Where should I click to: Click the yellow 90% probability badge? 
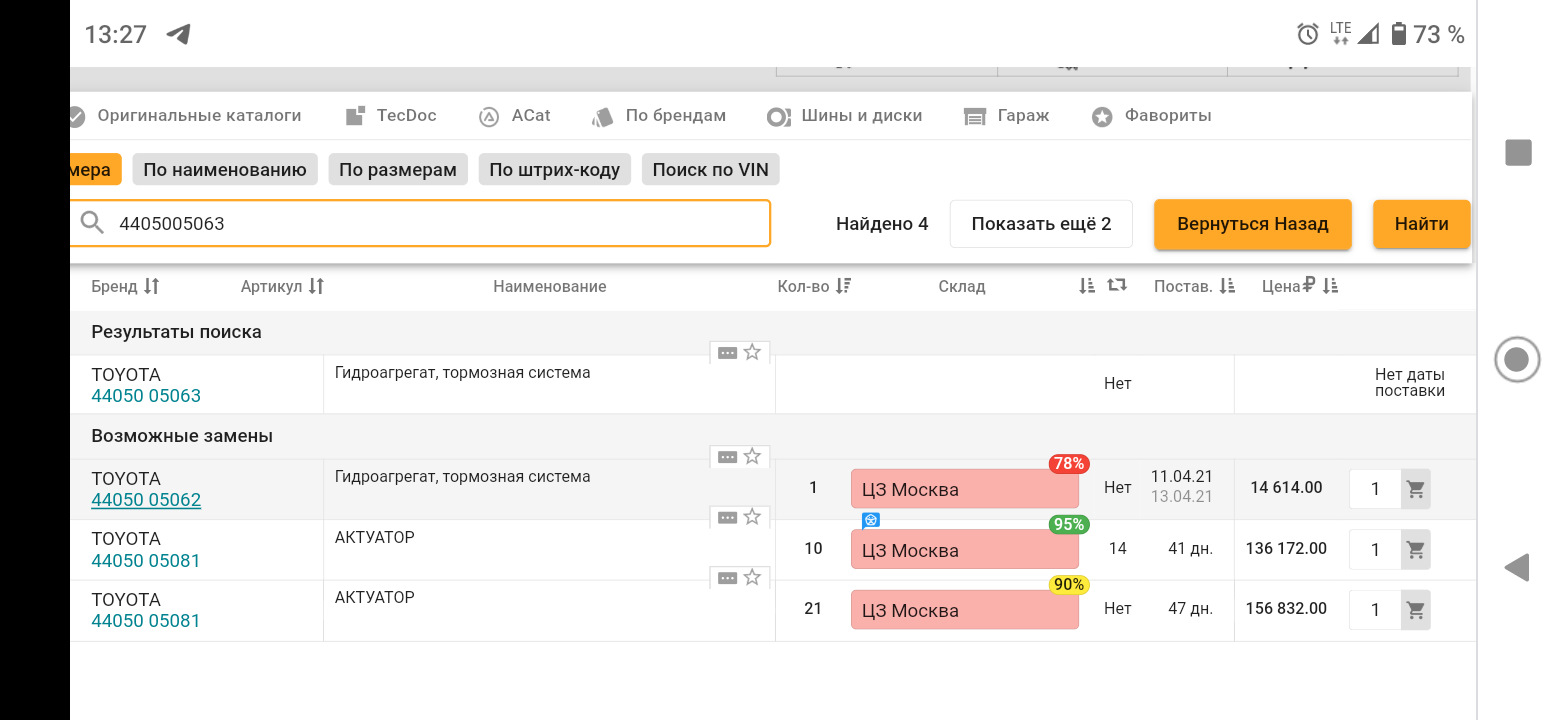[1069, 585]
